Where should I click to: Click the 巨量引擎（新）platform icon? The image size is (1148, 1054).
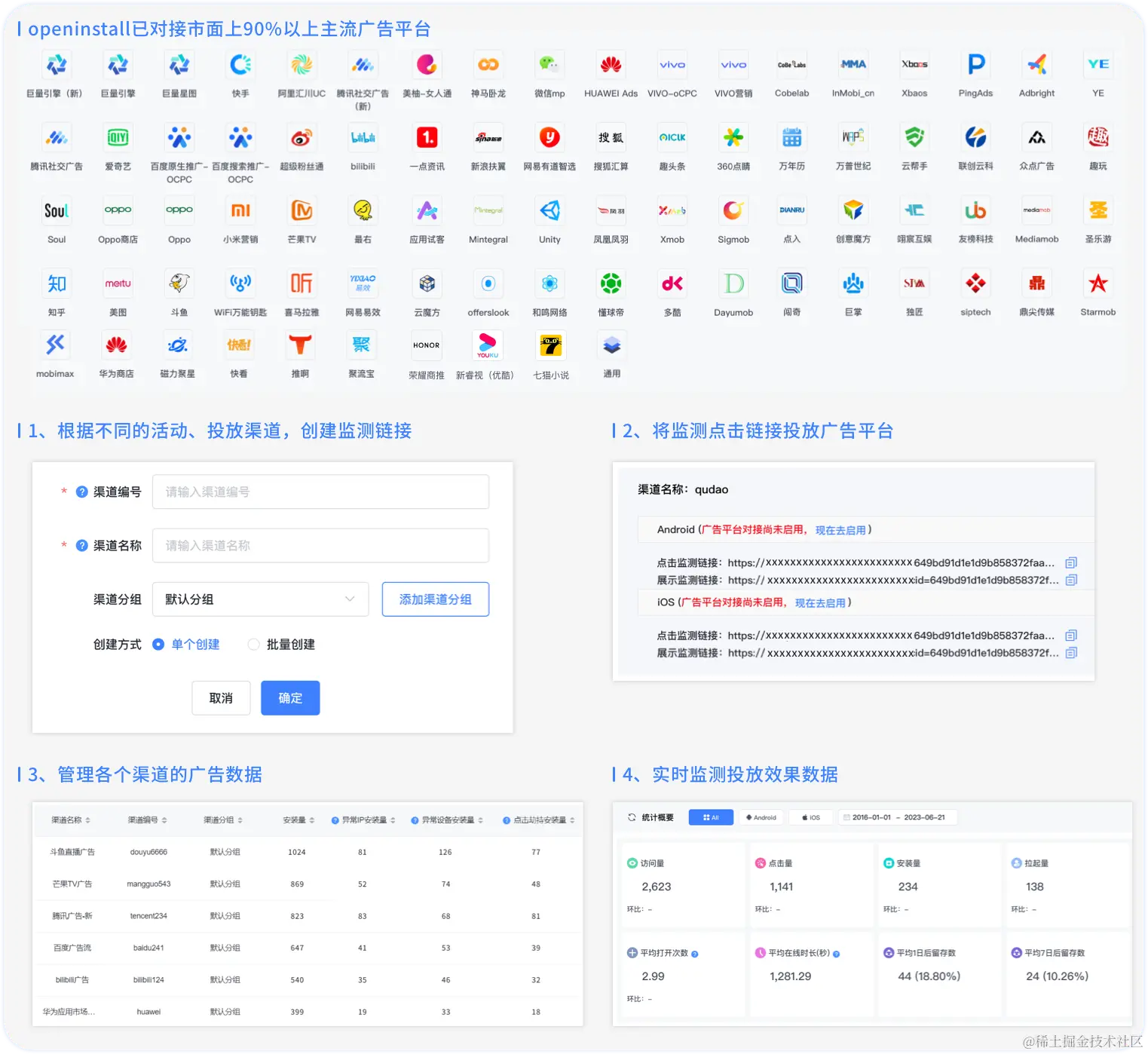point(57,65)
